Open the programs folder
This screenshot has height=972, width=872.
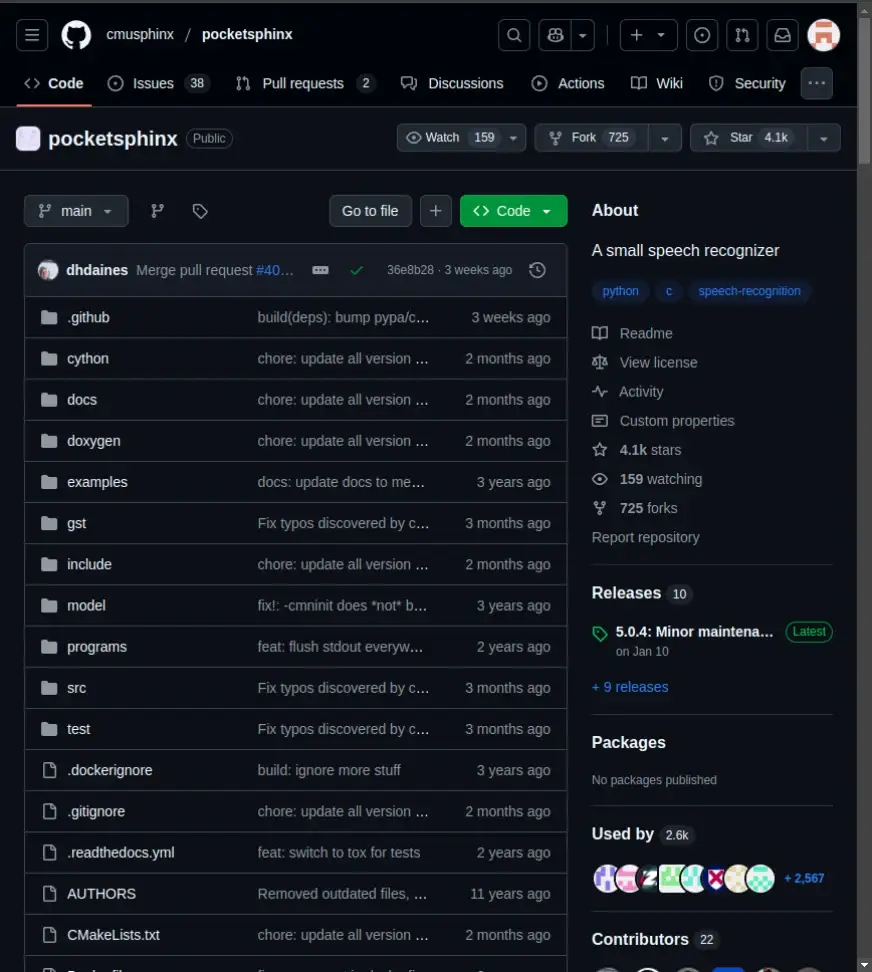coord(97,647)
